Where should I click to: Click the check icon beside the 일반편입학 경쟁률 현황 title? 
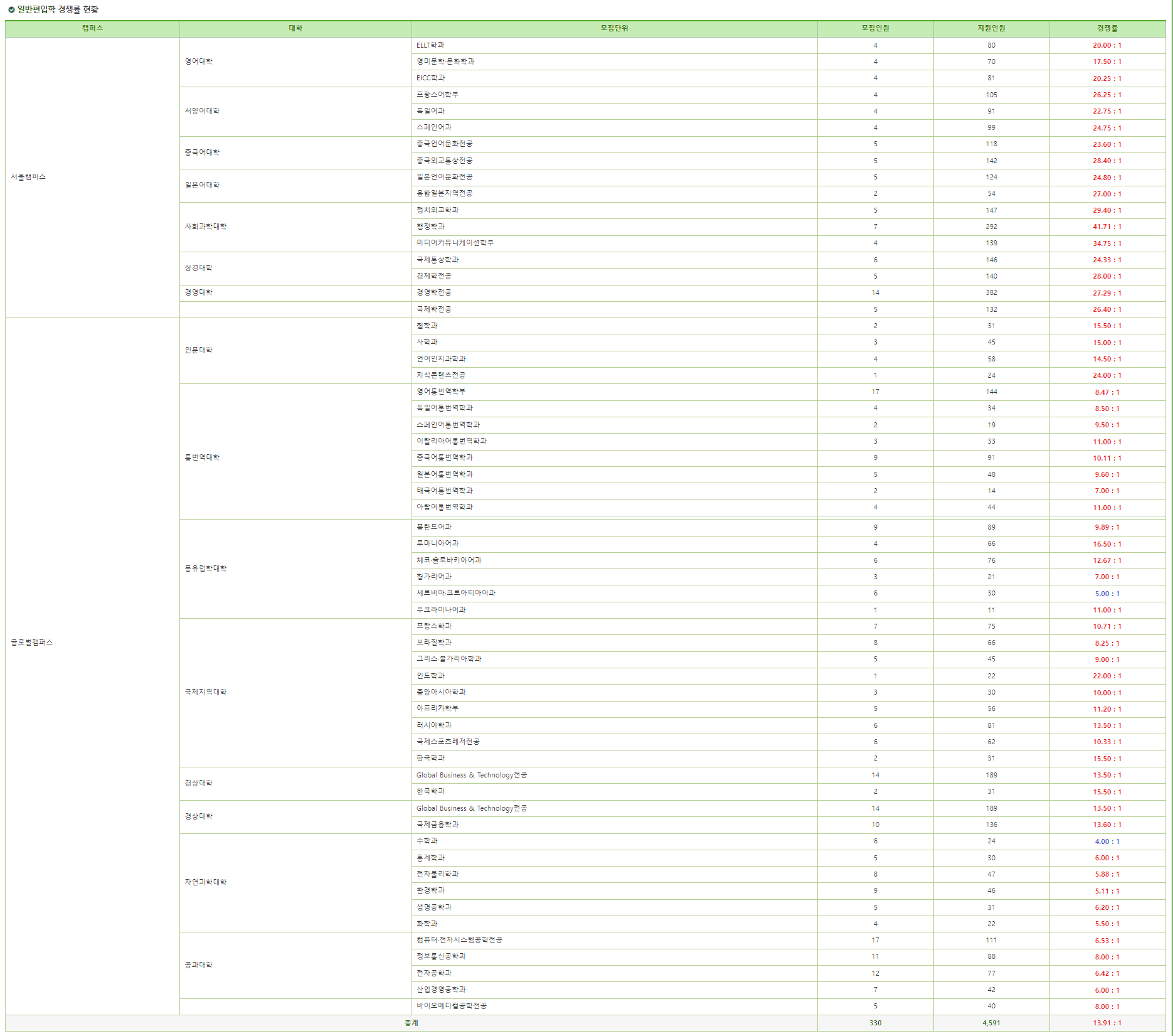click(11, 9)
